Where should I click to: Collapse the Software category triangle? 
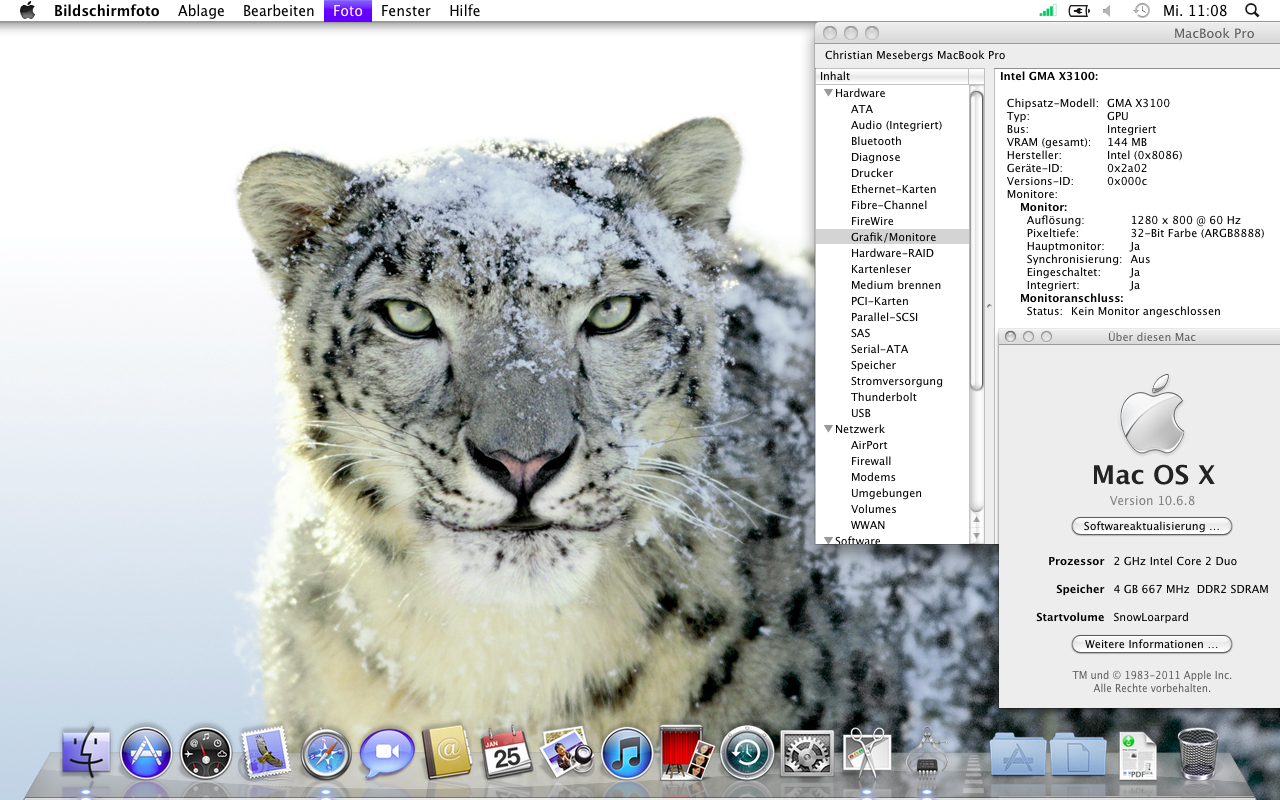(828, 540)
